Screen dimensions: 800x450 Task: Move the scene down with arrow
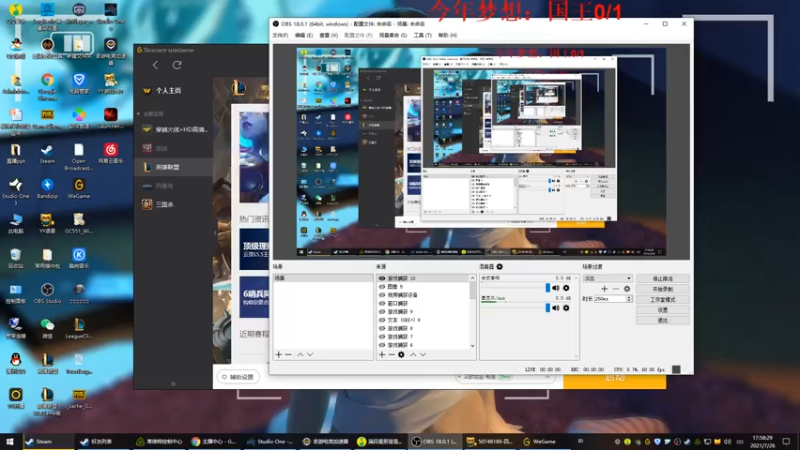point(310,355)
